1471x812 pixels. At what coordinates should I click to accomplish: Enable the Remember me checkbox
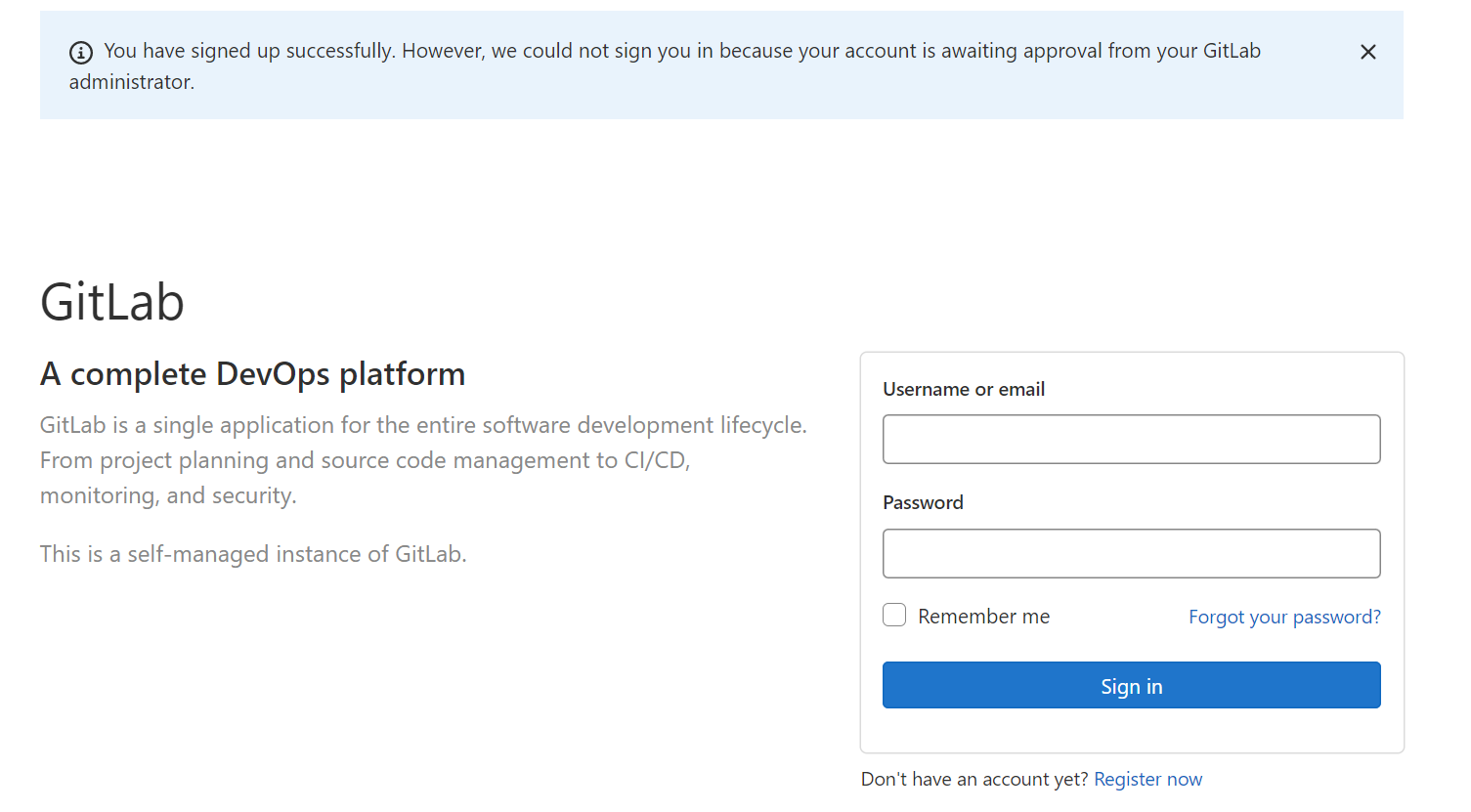pos(894,615)
